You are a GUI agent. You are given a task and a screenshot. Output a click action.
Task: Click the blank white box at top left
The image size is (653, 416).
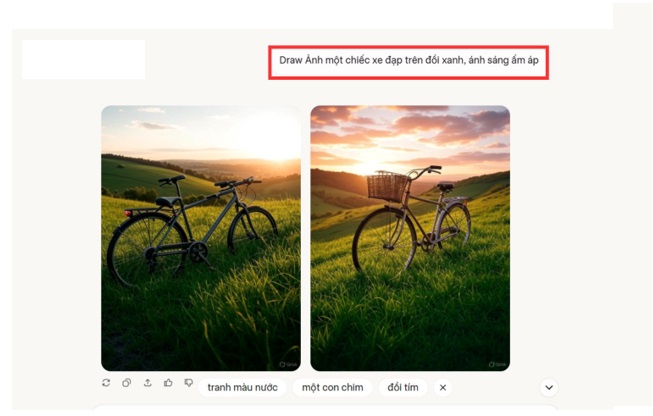[x=83, y=60]
